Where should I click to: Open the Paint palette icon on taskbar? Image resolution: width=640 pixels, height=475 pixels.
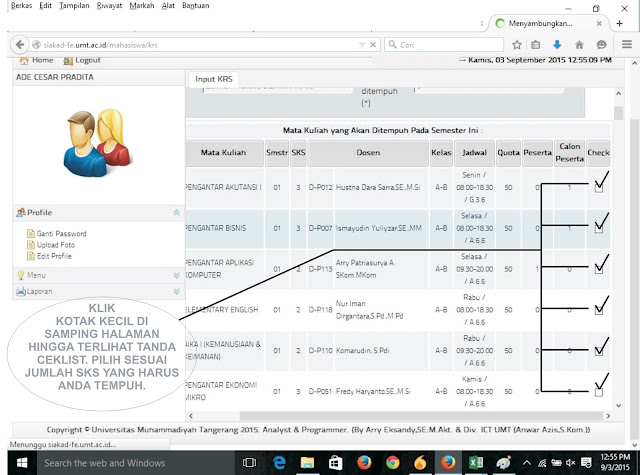coord(503,463)
